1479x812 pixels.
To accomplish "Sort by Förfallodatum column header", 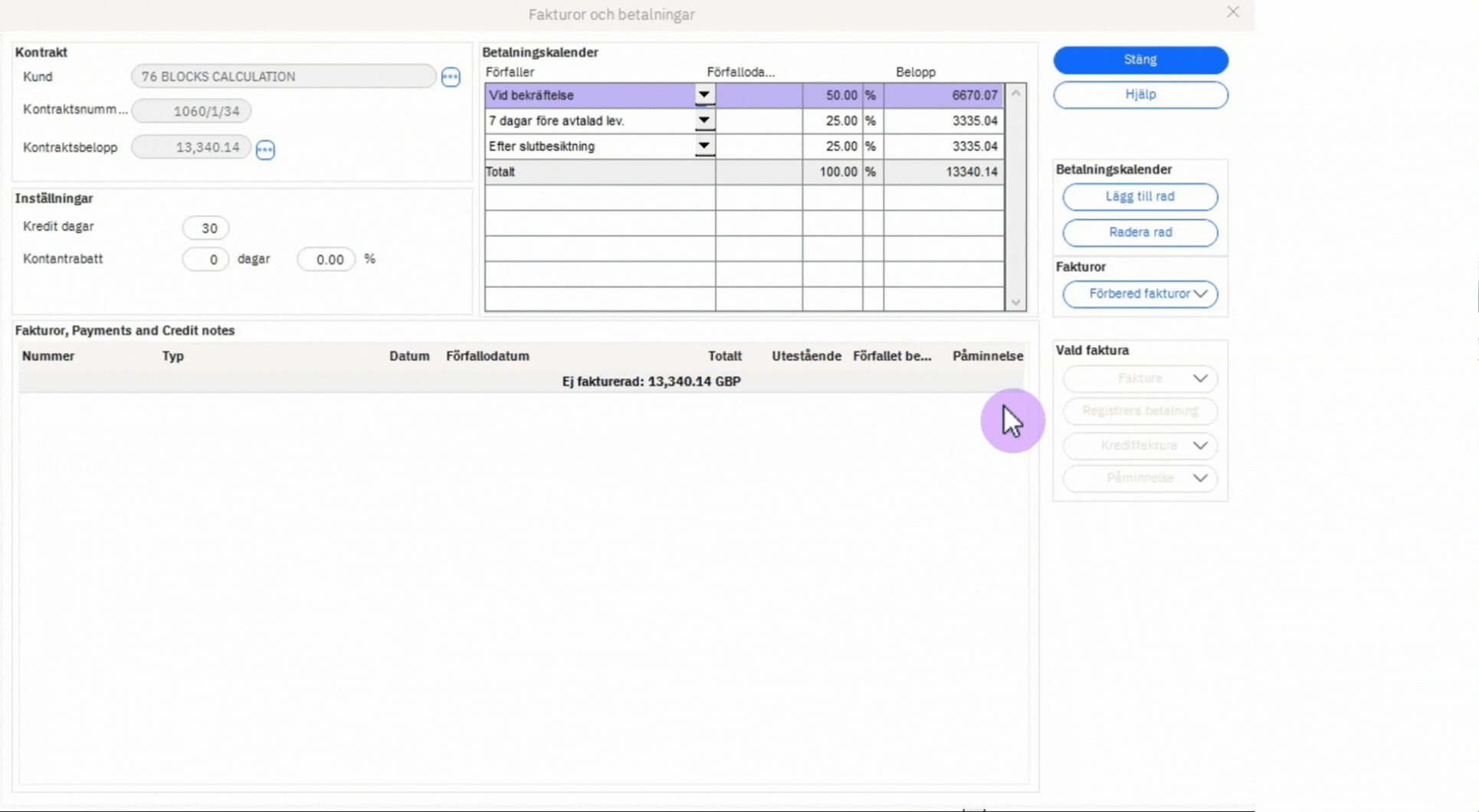I will 487,356.
